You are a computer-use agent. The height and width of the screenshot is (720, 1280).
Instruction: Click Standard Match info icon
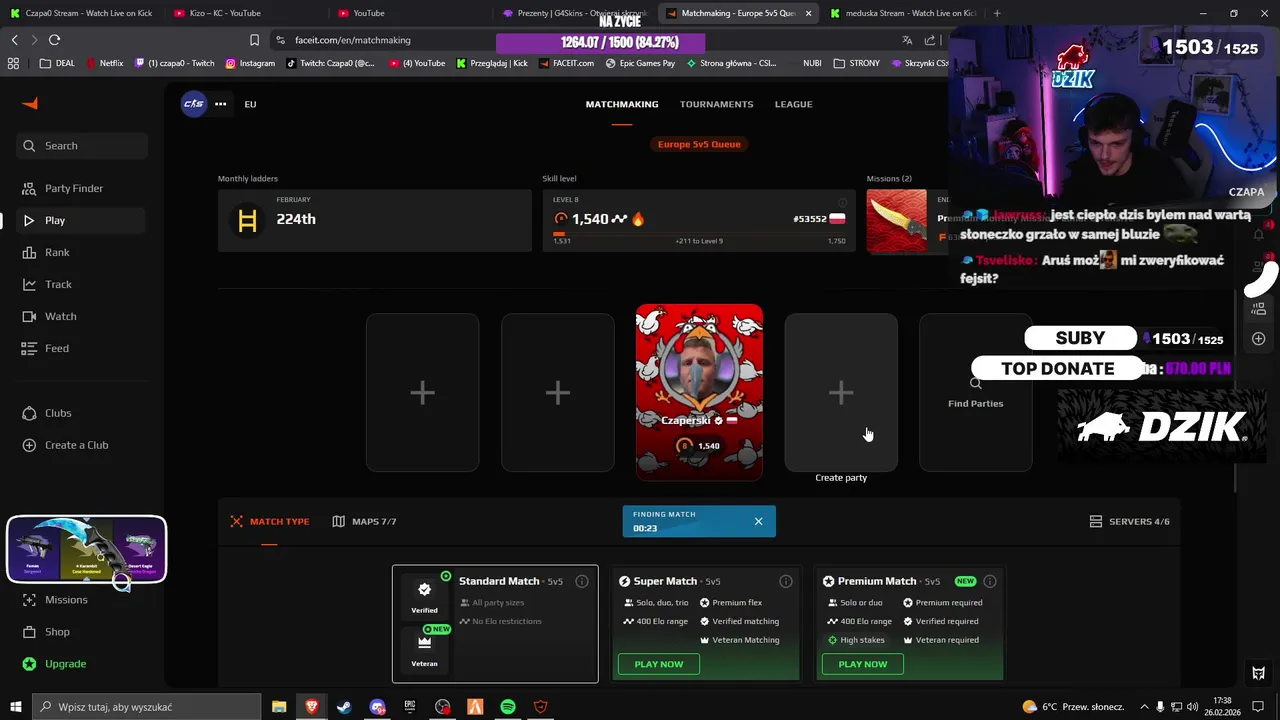(x=582, y=581)
